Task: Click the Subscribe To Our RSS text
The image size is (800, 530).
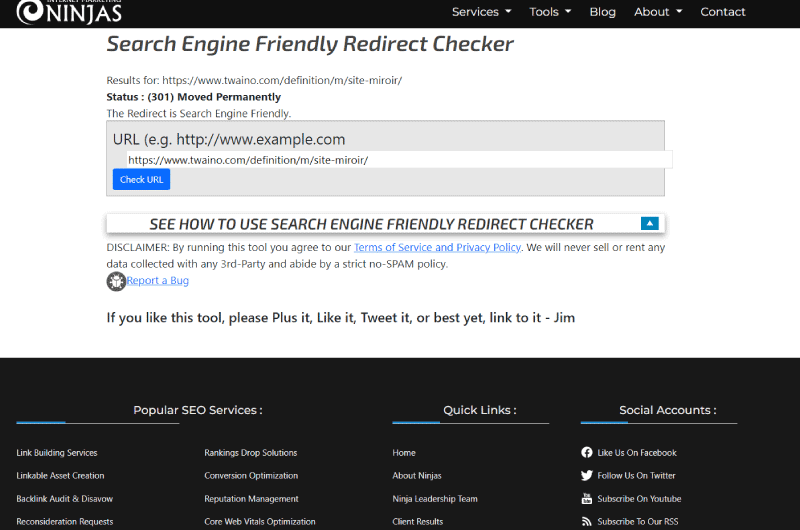Action: [638, 521]
